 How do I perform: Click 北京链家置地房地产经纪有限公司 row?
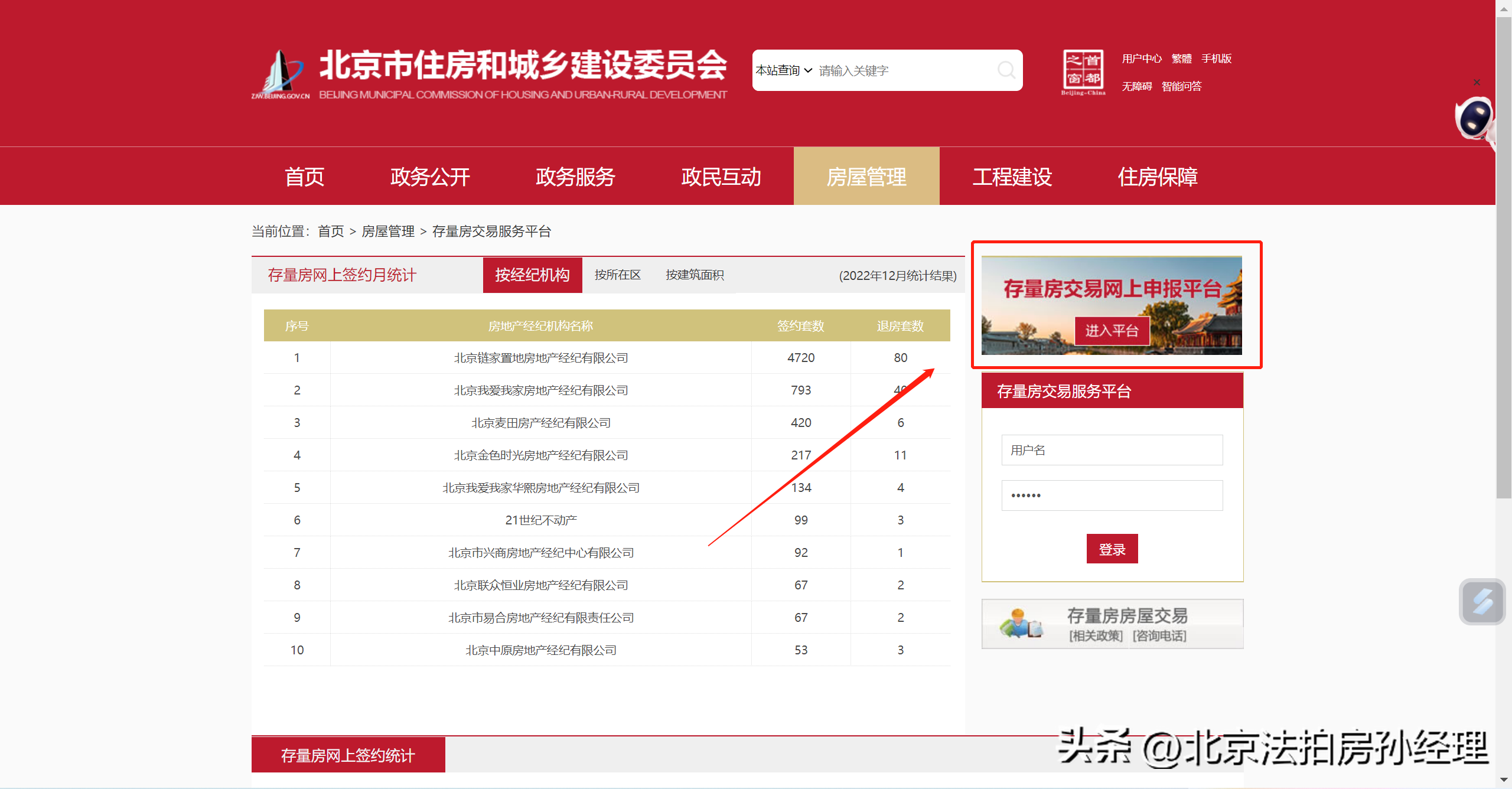point(607,358)
